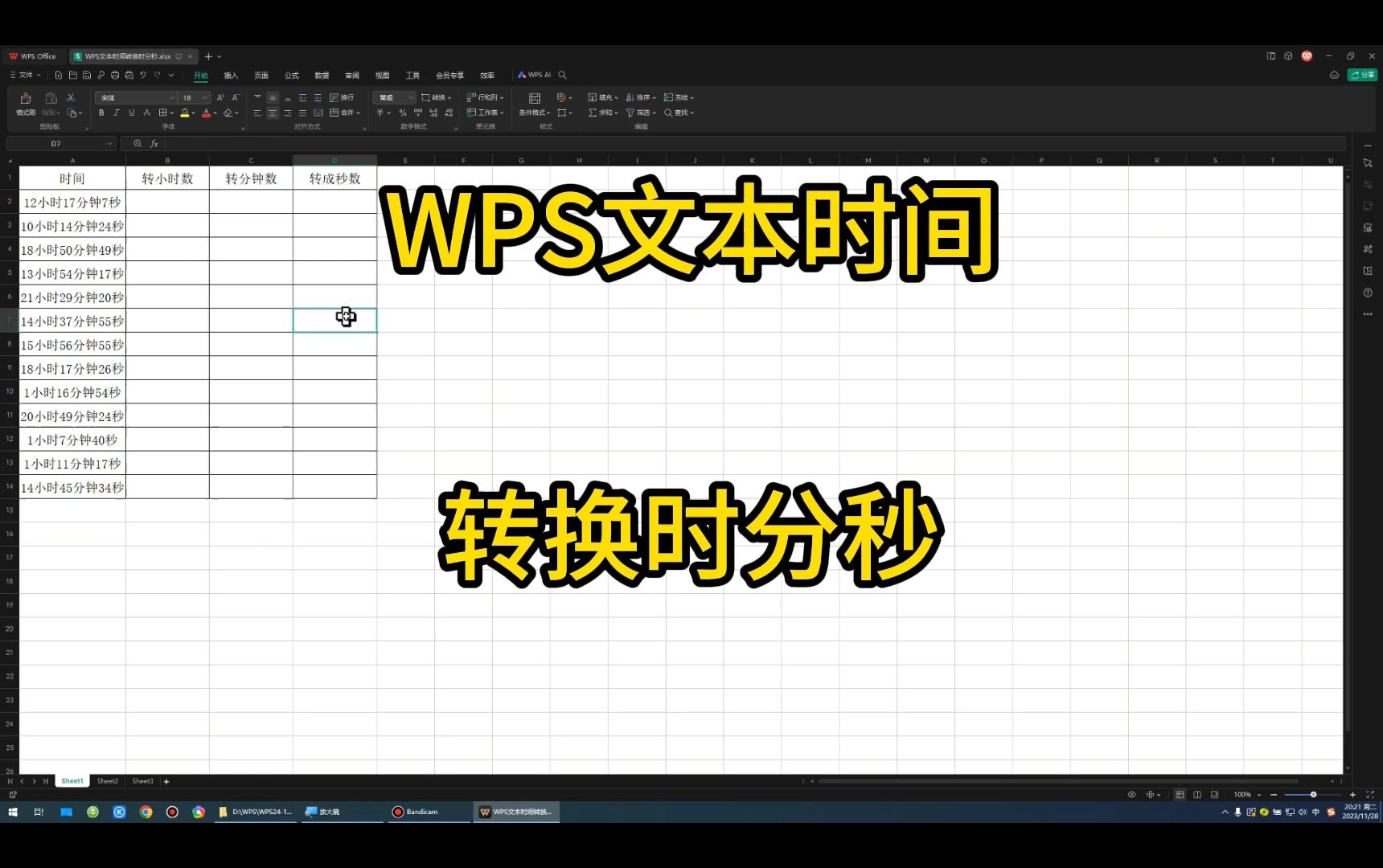This screenshot has height=868, width=1383.
Task: Toggle italic formatting
Action: (x=117, y=113)
